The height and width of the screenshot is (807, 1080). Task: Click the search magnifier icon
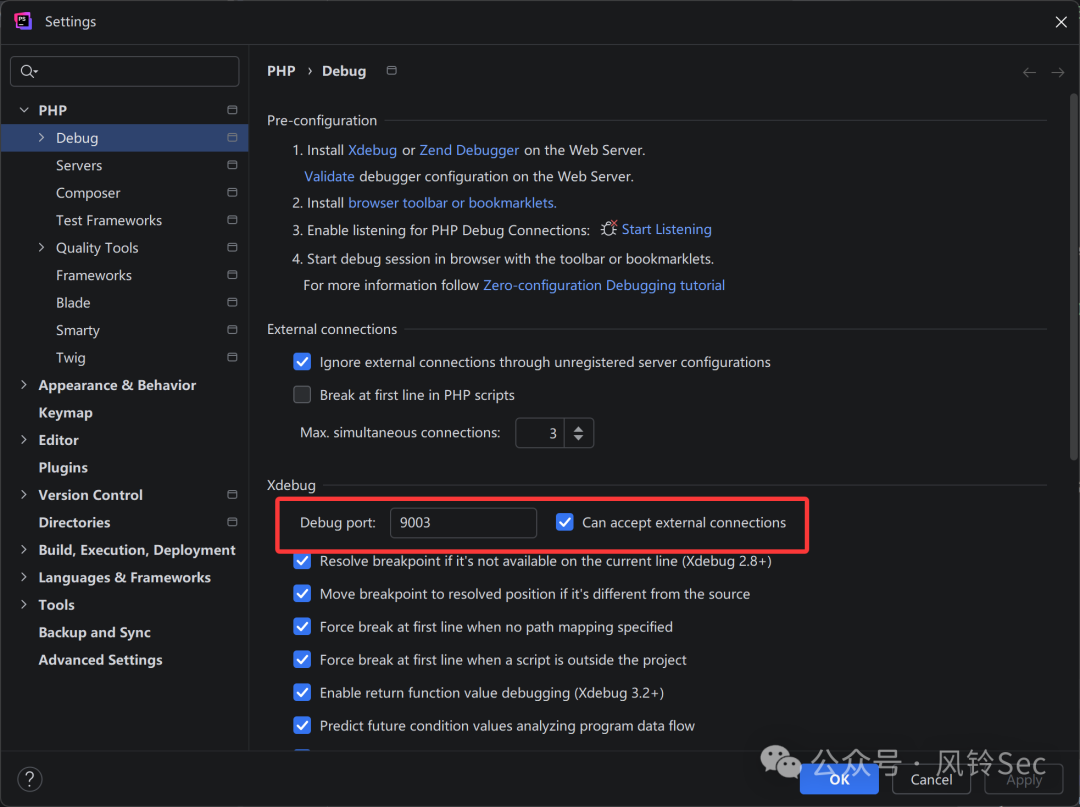[28, 72]
